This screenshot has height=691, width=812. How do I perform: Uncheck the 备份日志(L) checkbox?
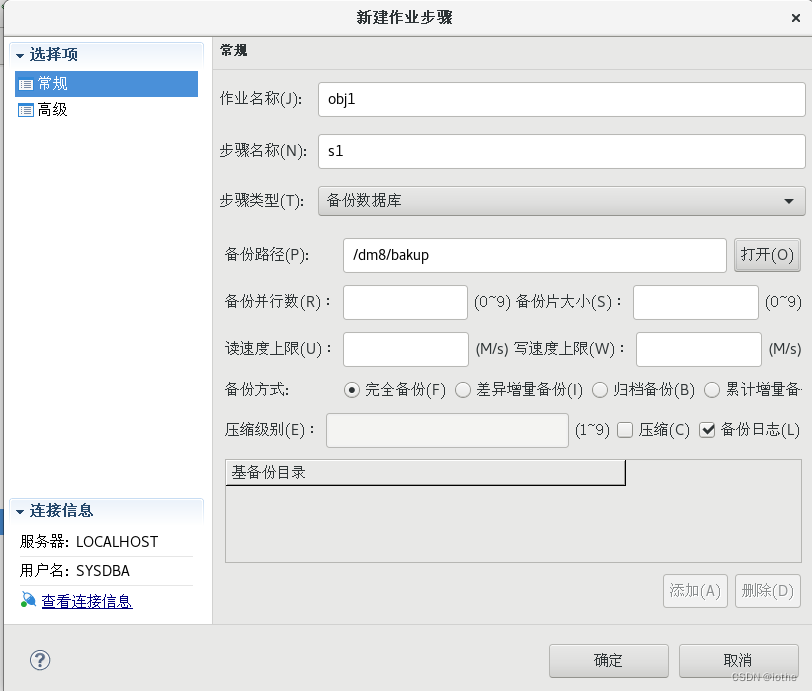[707, 430]
